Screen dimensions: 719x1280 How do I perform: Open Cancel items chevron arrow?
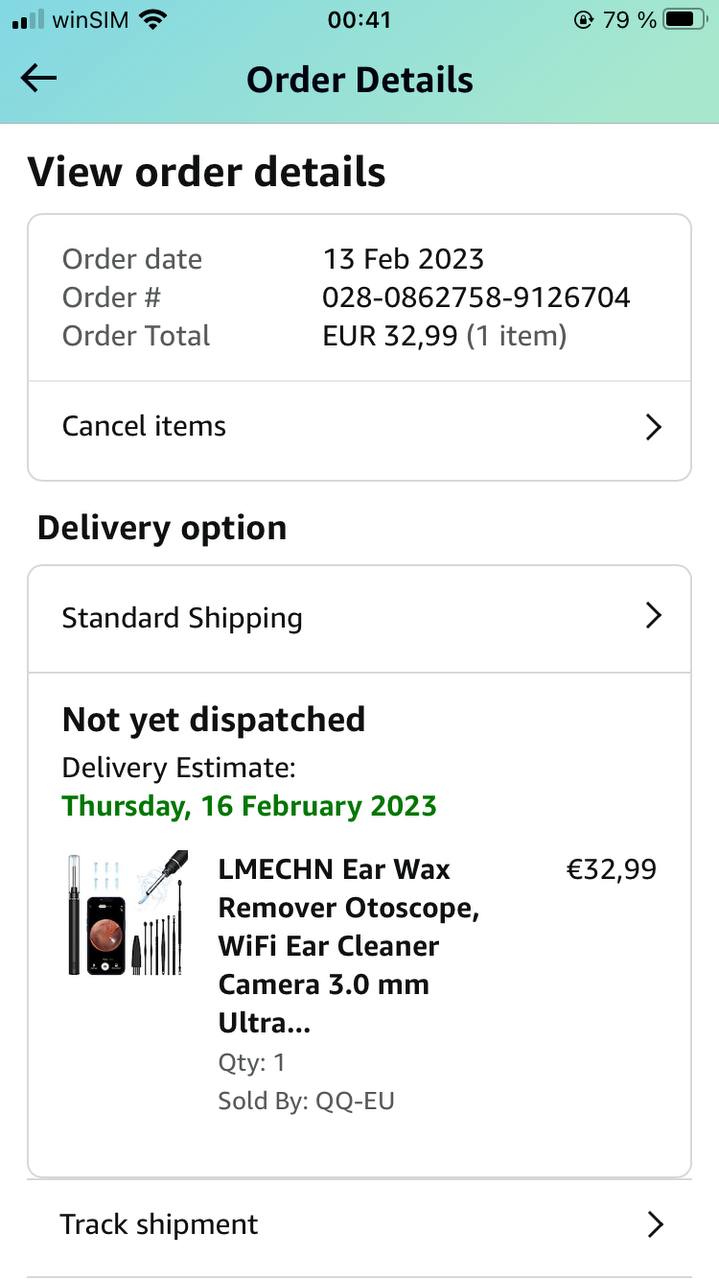coord(653,427)
